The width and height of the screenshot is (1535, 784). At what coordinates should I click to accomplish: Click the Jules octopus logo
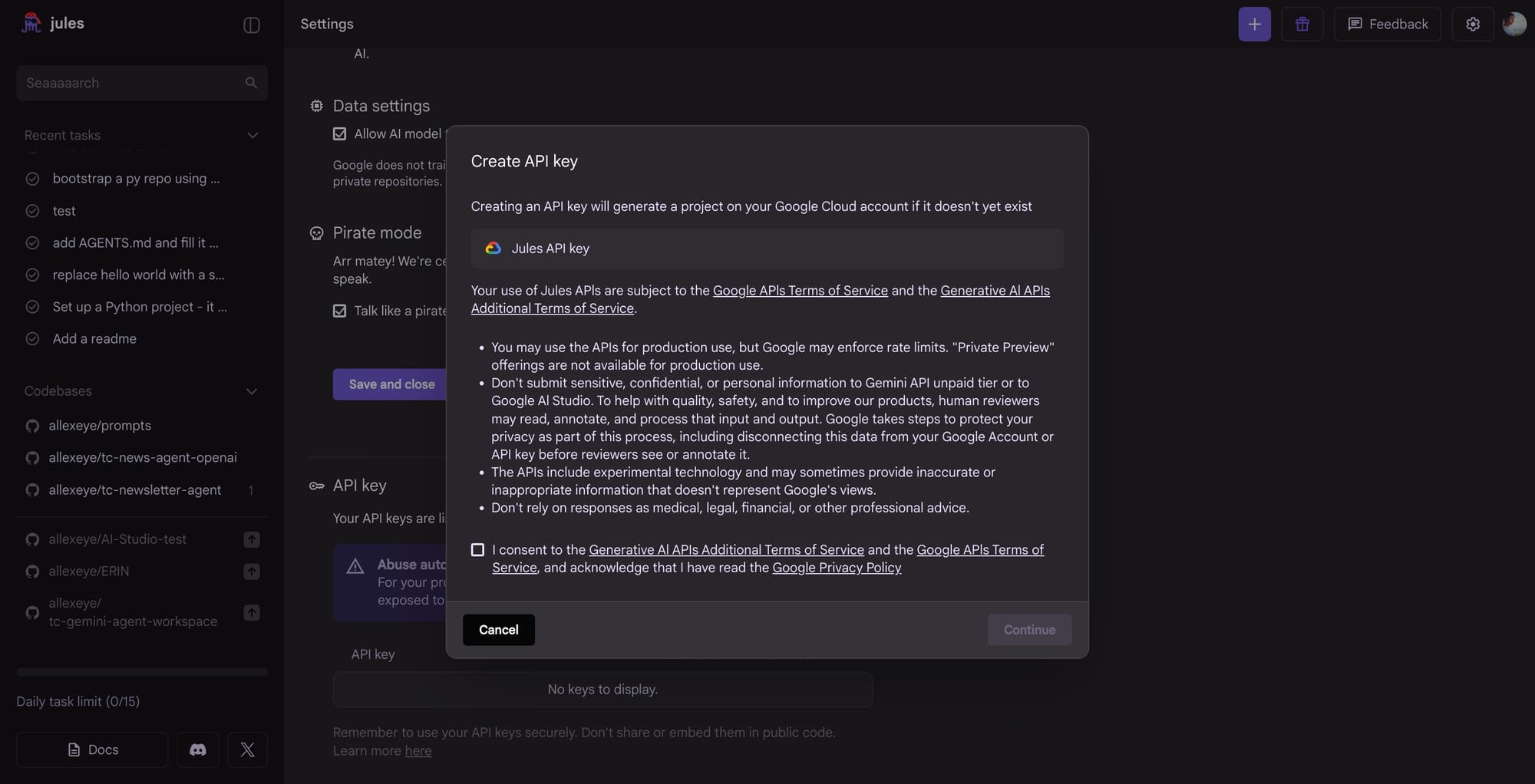pyautogui.click(x=31, y=23)
